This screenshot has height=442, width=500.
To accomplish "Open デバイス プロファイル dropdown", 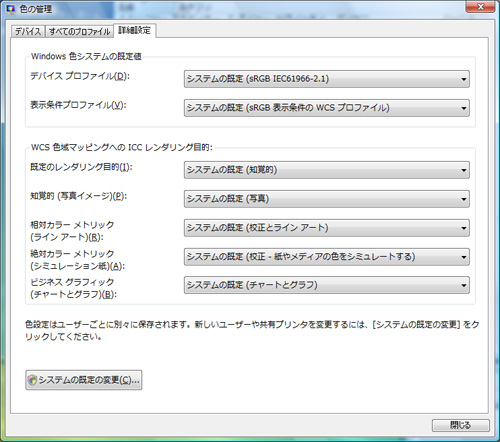I will pyautogui.click(x=327, y=79).
